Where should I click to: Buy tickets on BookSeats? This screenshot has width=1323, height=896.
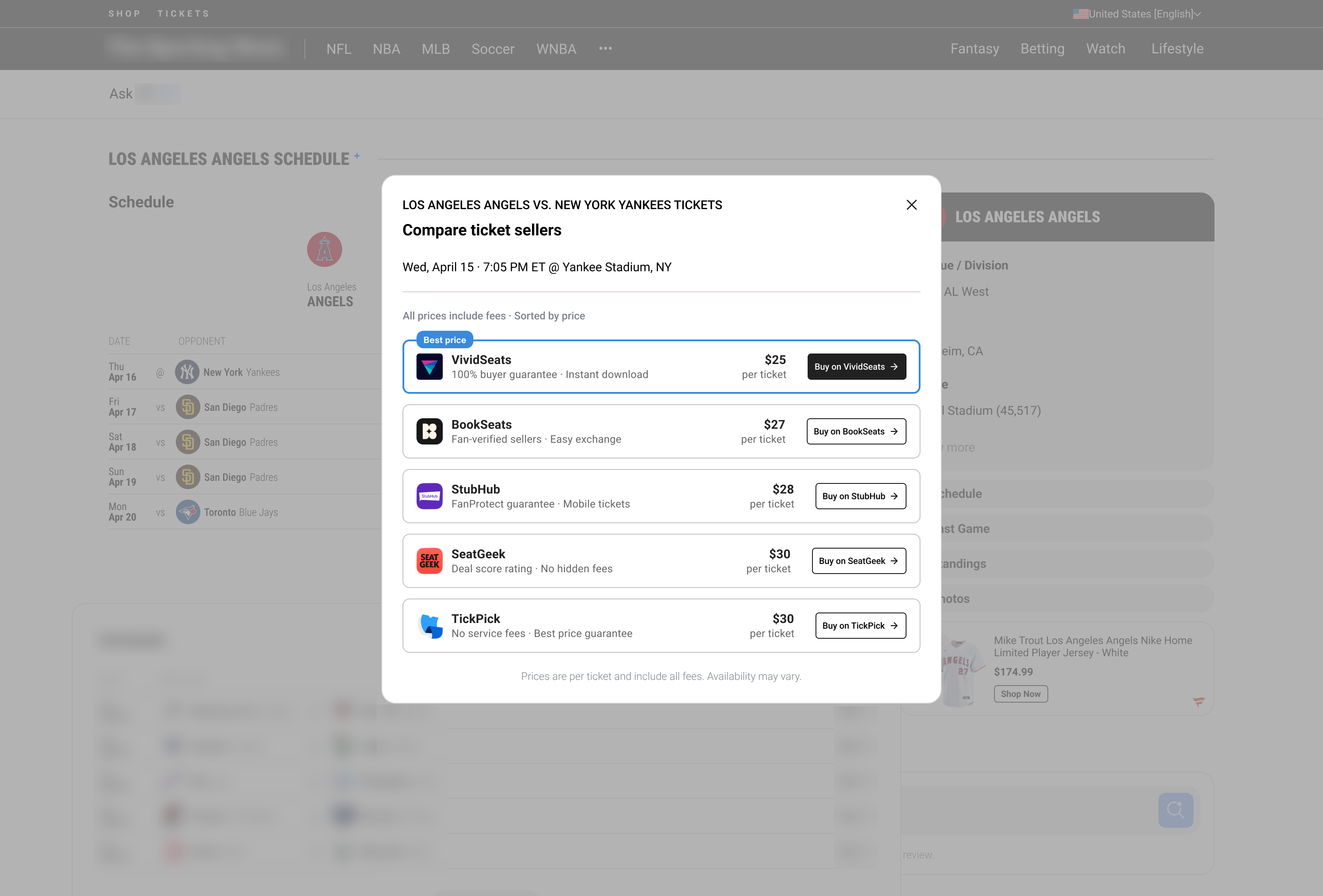click(856, 431)
